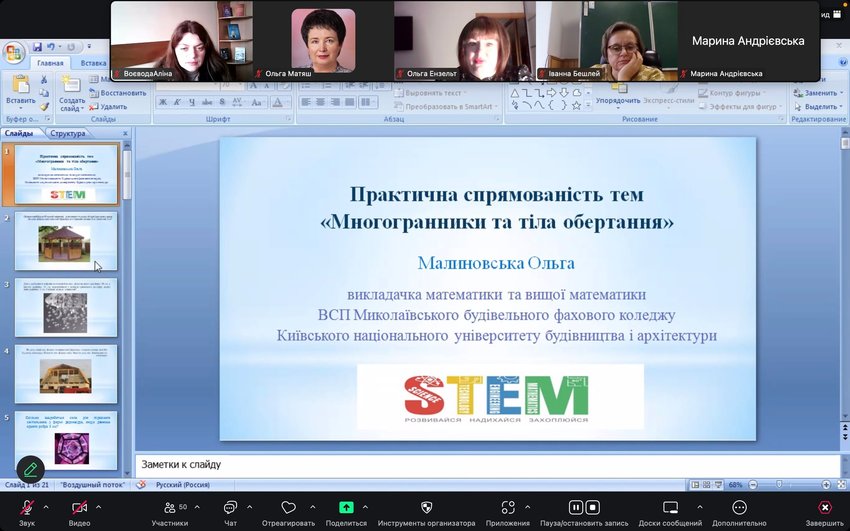This screenshot has width=850, height=531.
Task: Expand the share options arrow beside Поделиться
Action: pos(367,506)
